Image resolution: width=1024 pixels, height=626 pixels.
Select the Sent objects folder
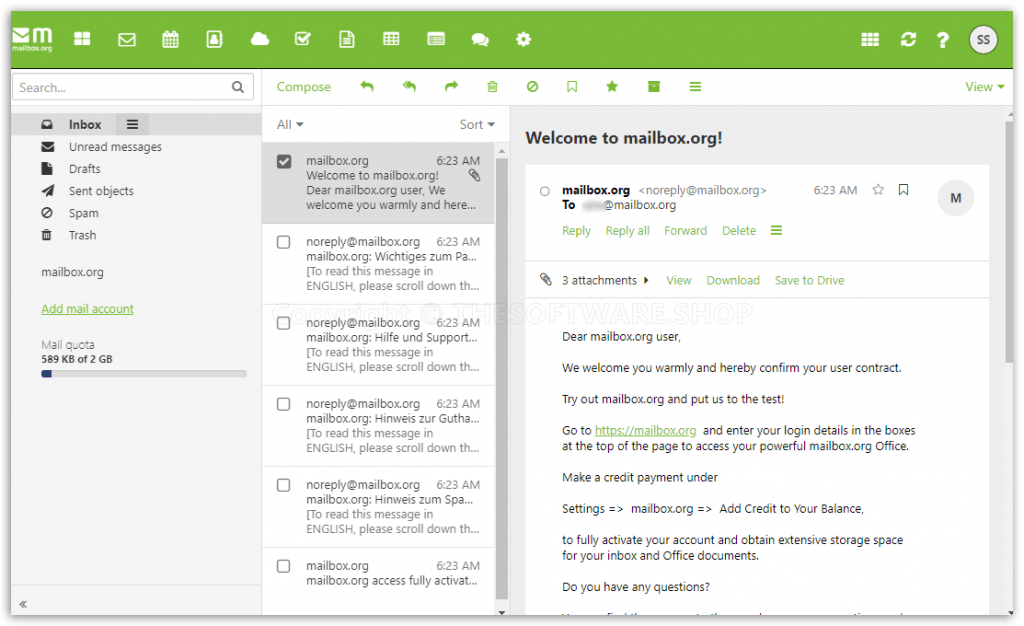click(101, 191)
